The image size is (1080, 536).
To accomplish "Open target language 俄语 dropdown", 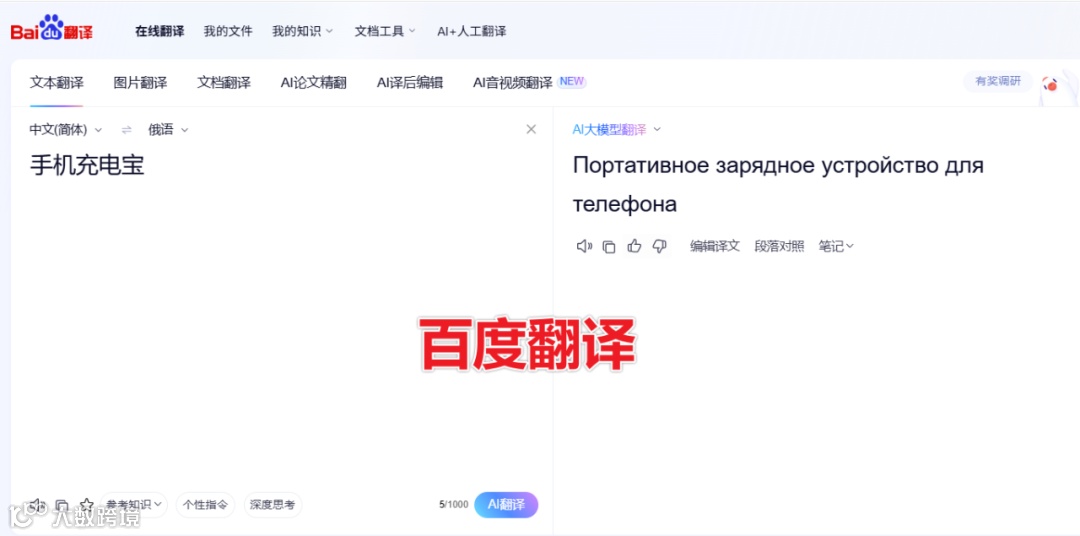I will tap(168, 130).
